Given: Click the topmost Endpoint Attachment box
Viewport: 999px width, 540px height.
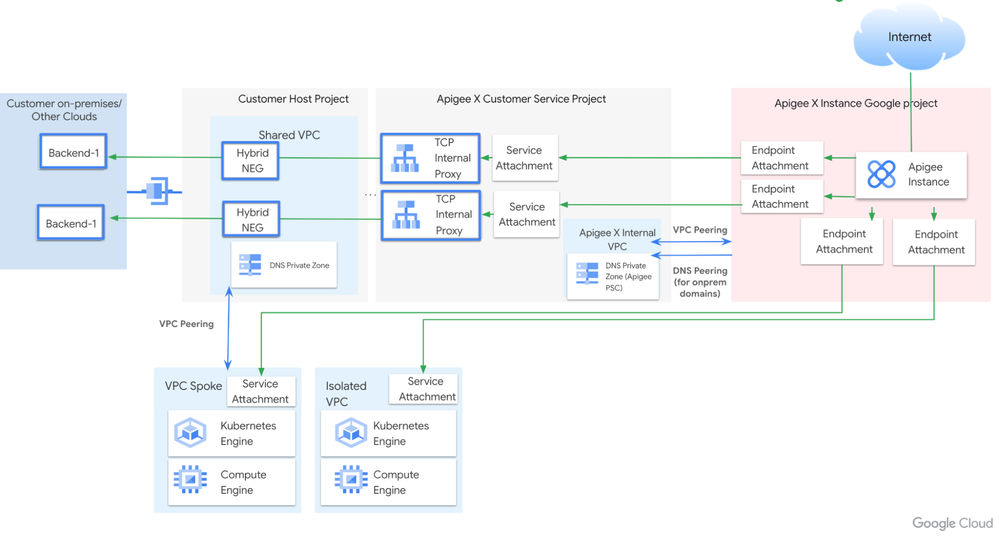Looking at the screenshot, I should click(x=782, y=158).
